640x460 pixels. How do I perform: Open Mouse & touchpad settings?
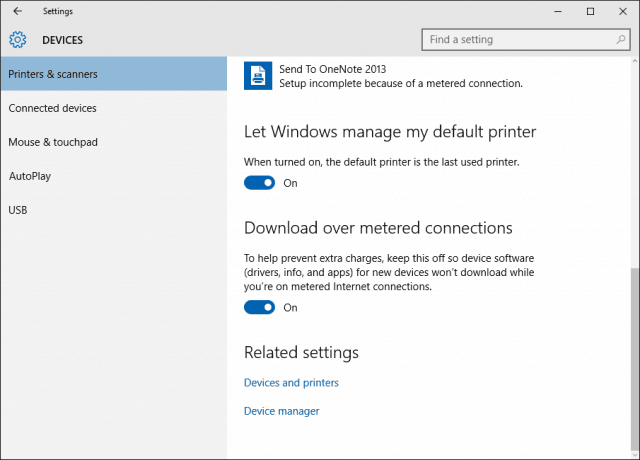114,142
